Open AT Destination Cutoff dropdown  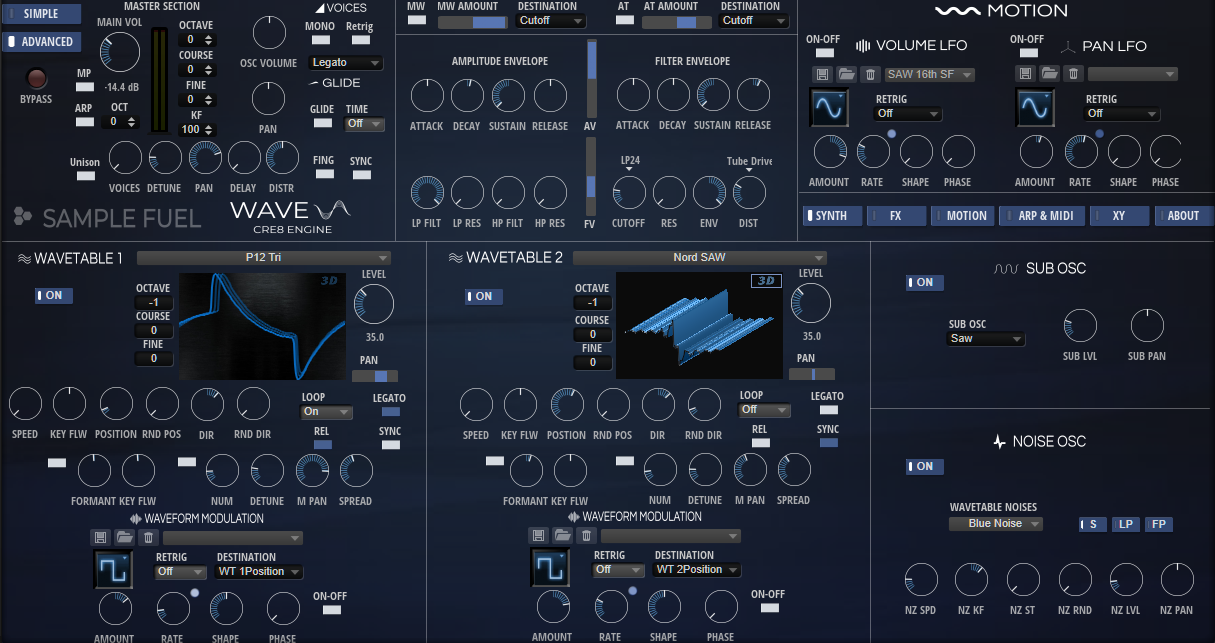click(754, 20)
